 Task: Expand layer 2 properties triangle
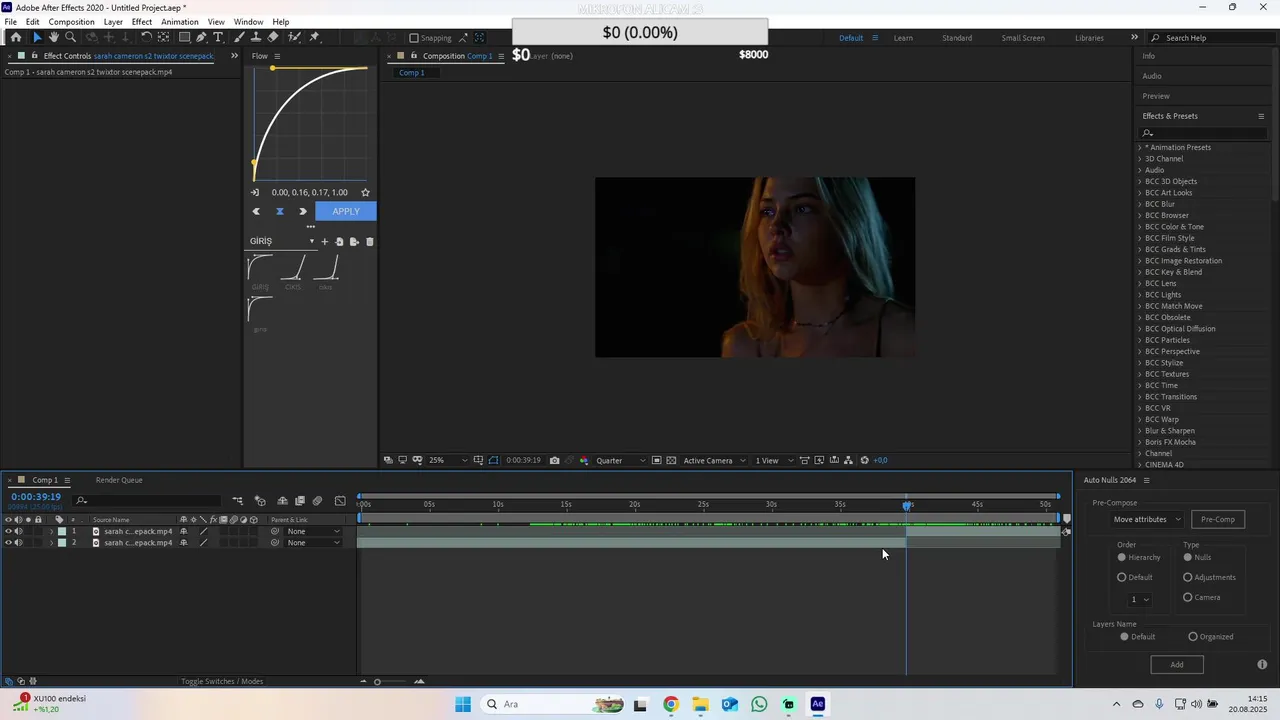[x=51, y=542]
